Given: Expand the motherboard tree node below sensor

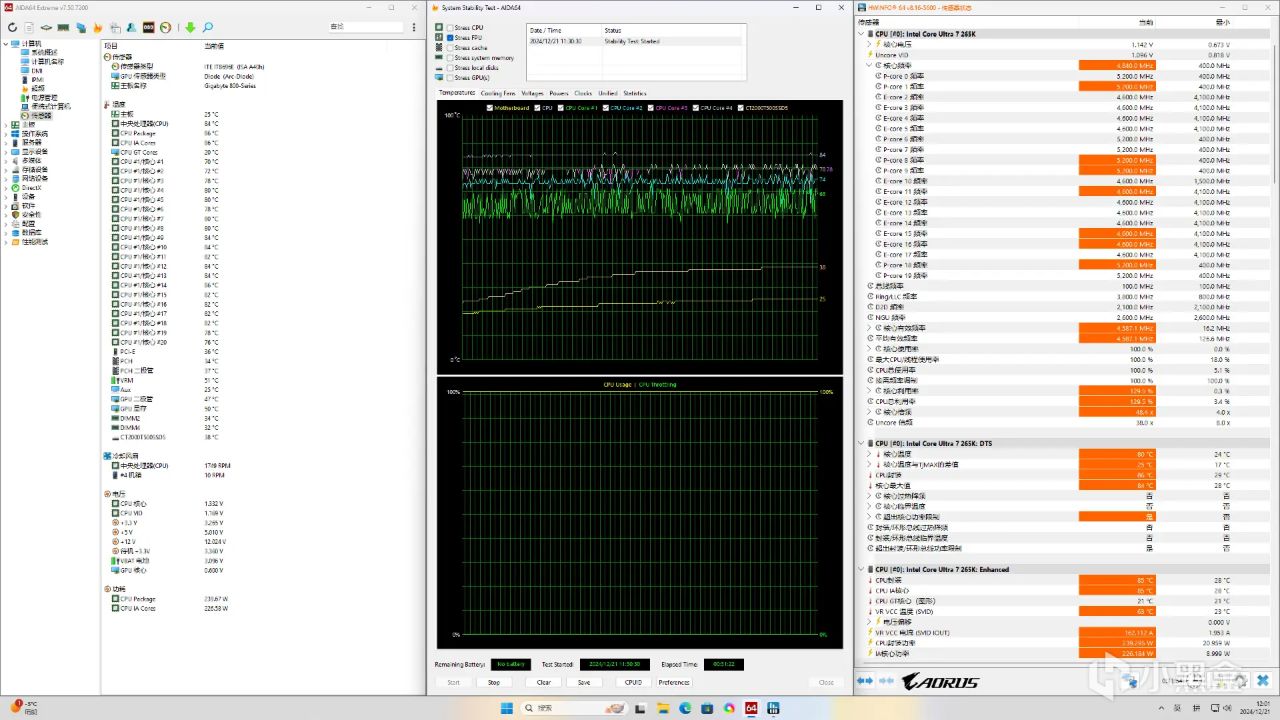Looking at the screenshot, I should [5, 124].
